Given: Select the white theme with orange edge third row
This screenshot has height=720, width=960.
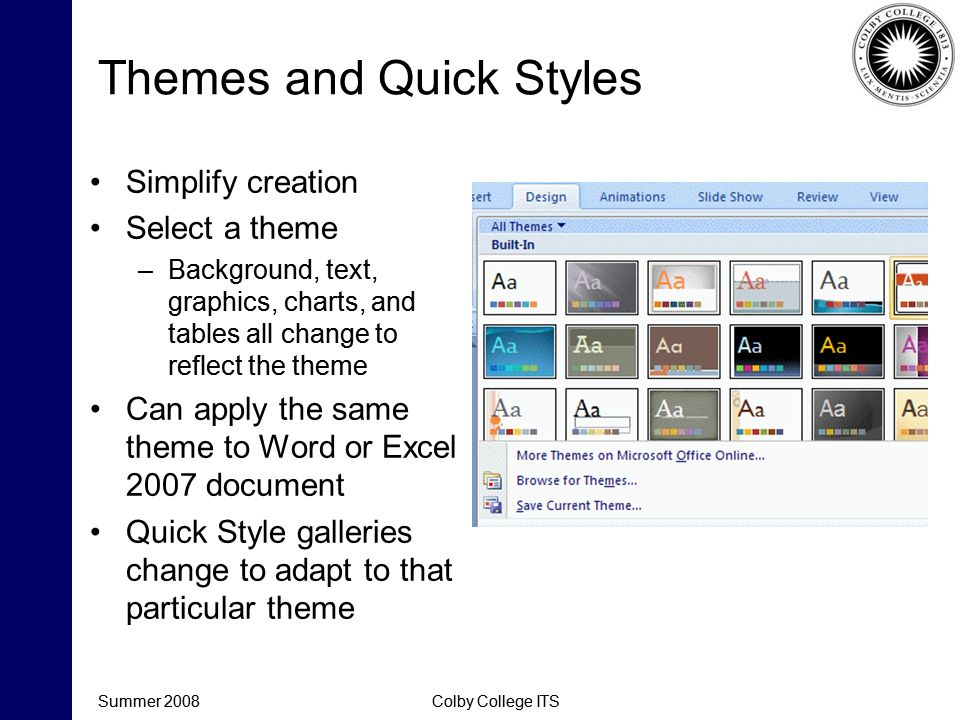Looking at the screenshot, I should (766, 414).
